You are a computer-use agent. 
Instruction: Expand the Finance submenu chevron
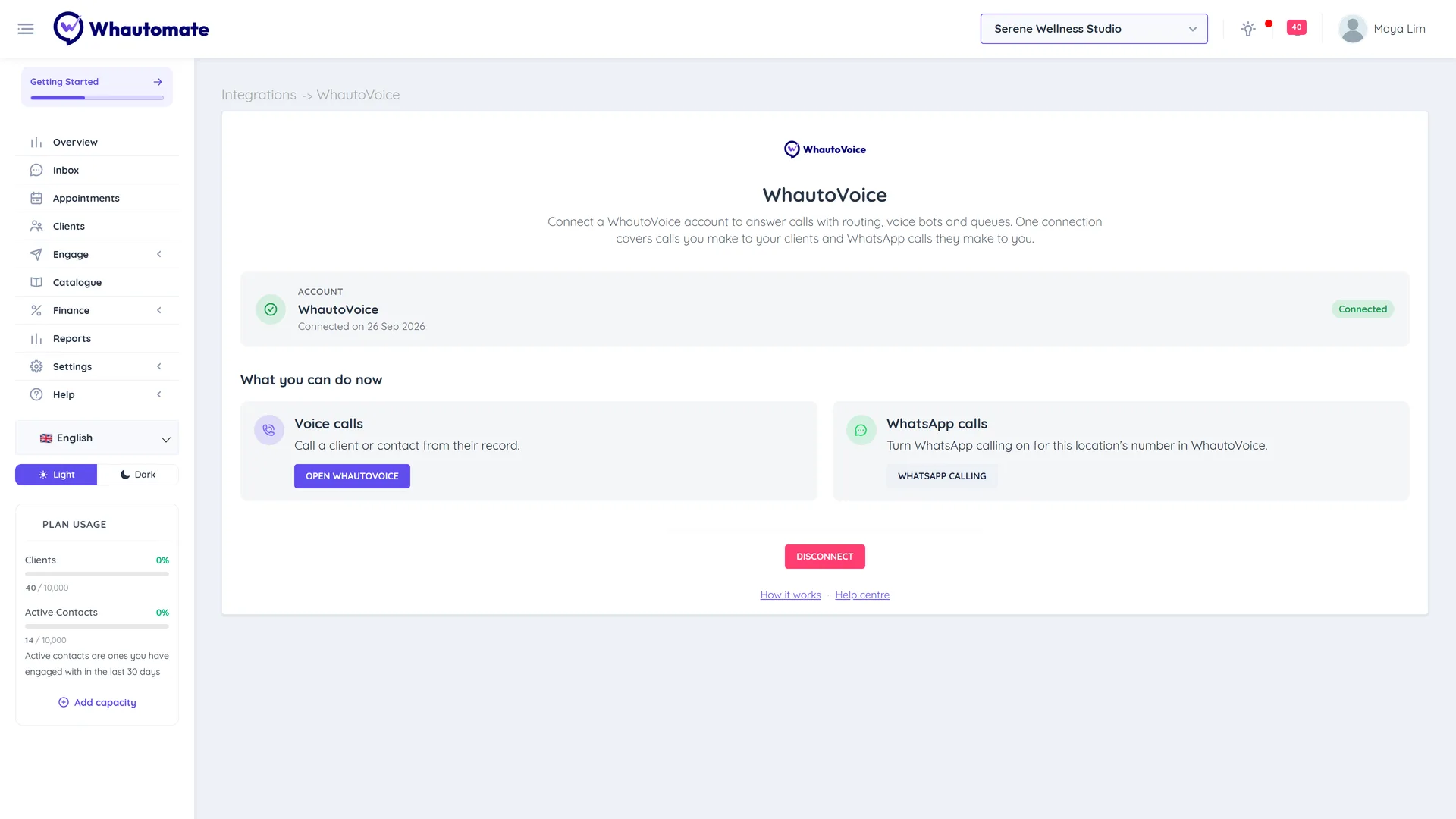[159, 310]
